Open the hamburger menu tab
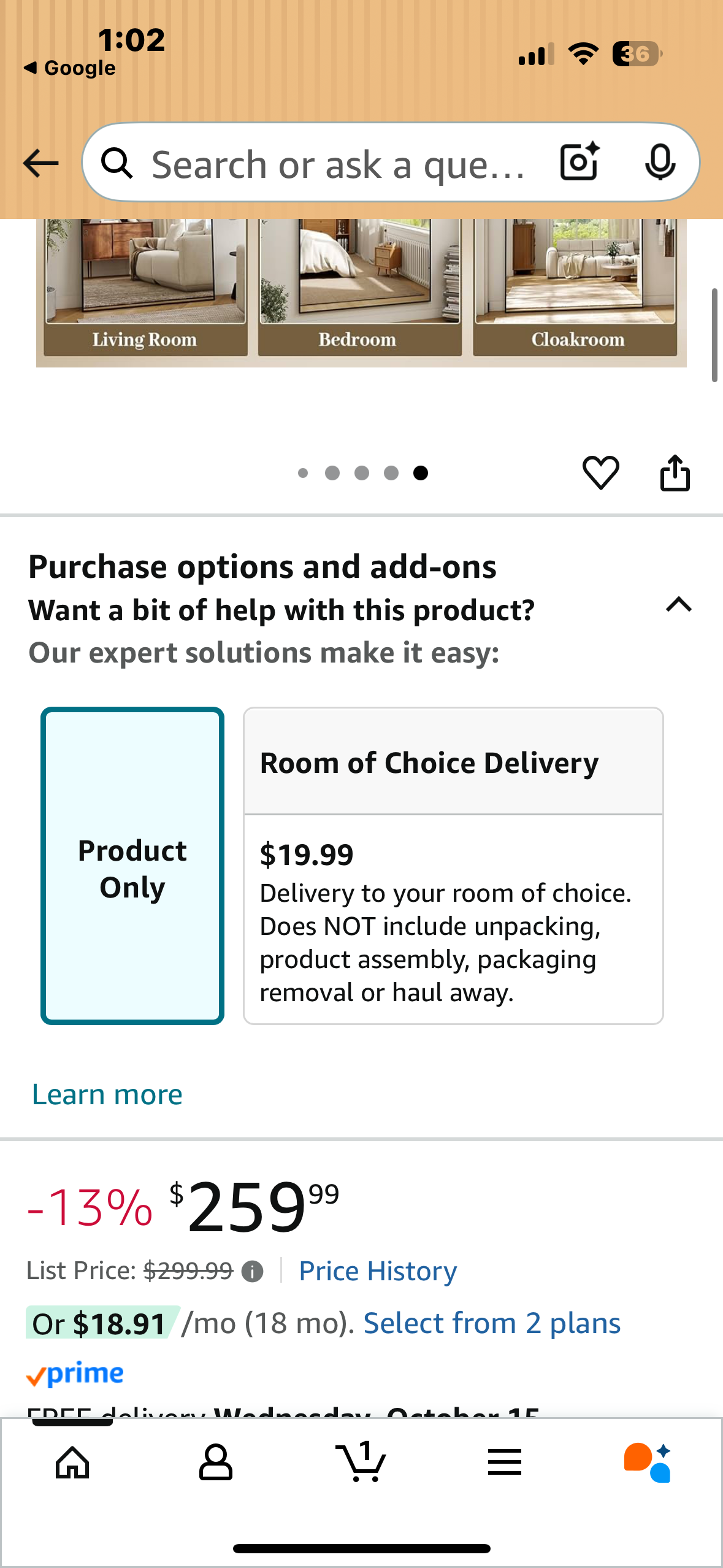 tap(504, 1462)
